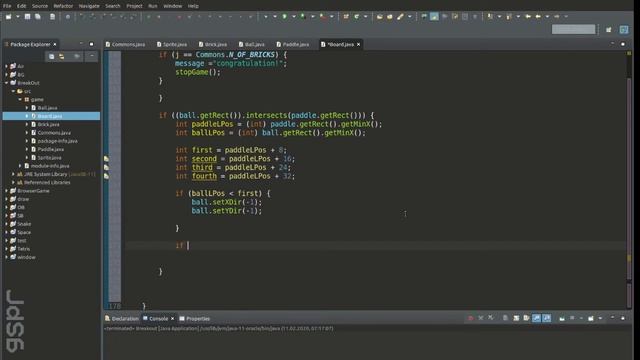Image resolution: width=640 pixels, height=360 pixels.
Task: Open the Navigate menu
Action: tap(89, 6)
